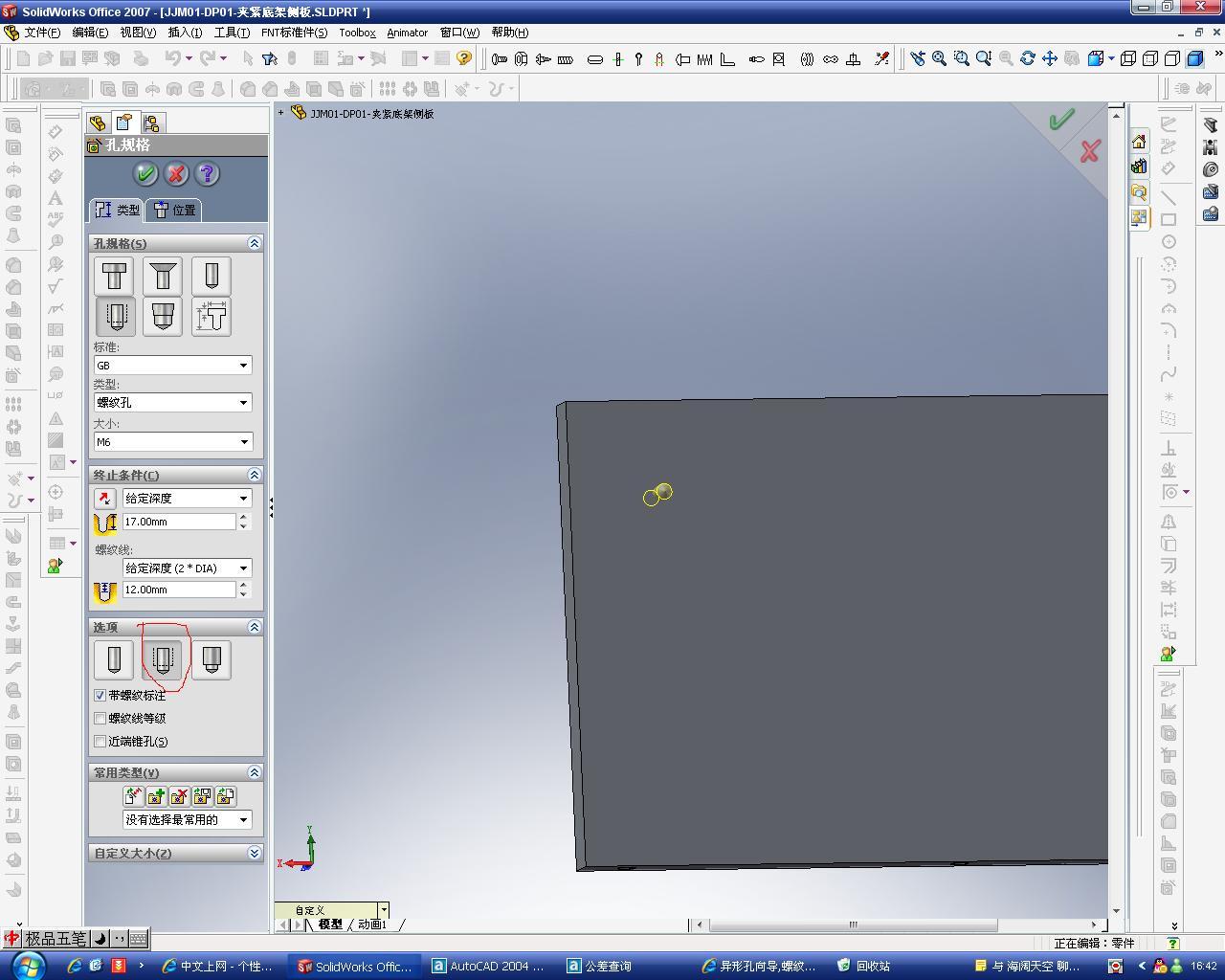Open the 视图 menu
This screenshot has height=980, width=1225.
click(x=138, y=33)
